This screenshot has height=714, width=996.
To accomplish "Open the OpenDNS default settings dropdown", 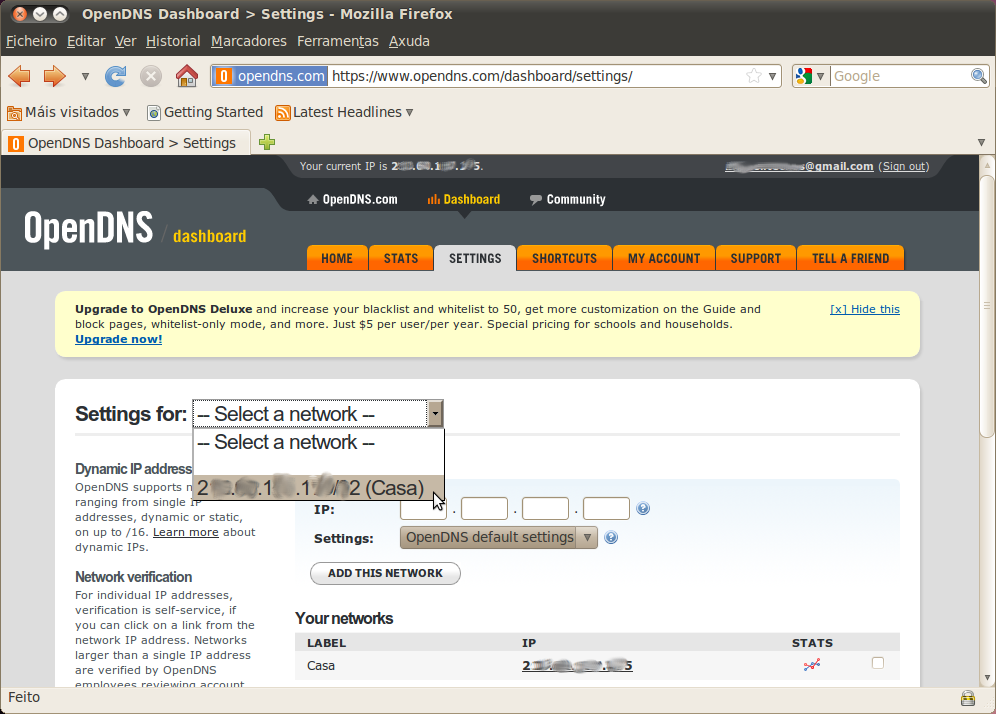I will [499, 537].
